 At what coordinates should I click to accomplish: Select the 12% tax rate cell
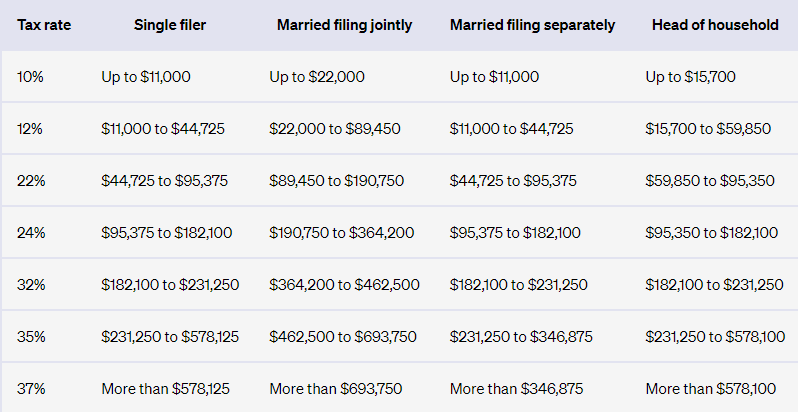pos(30,128)
